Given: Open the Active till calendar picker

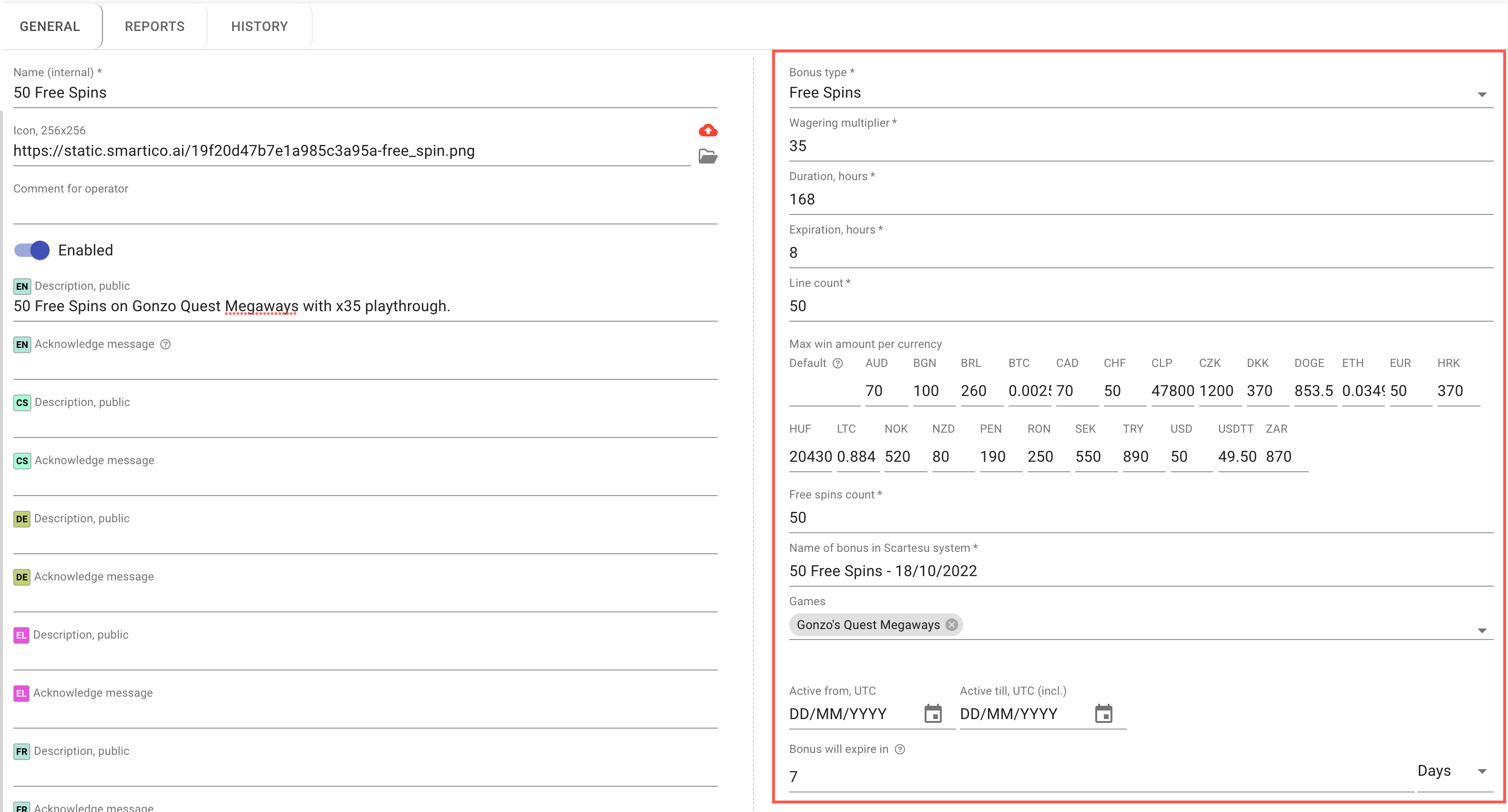Looking at the screenshot, I should click(x=1103, y=714).
